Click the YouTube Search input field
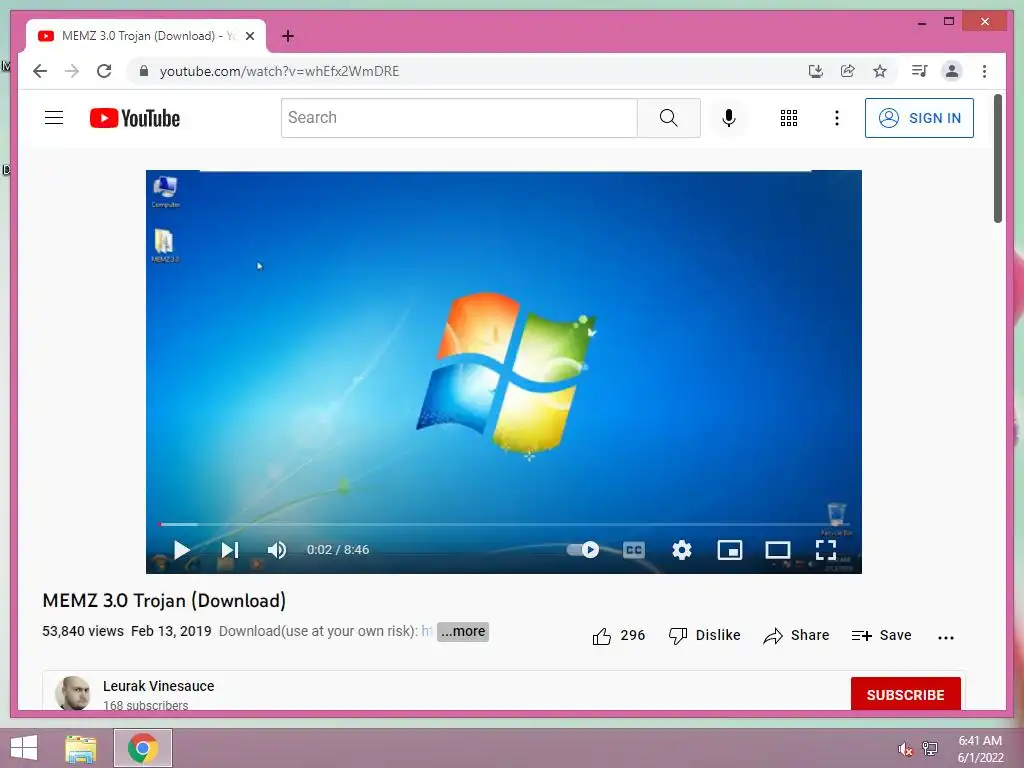Image resolution: width=1024 pixels, height=768 pixels. click(x=459, y=118)
